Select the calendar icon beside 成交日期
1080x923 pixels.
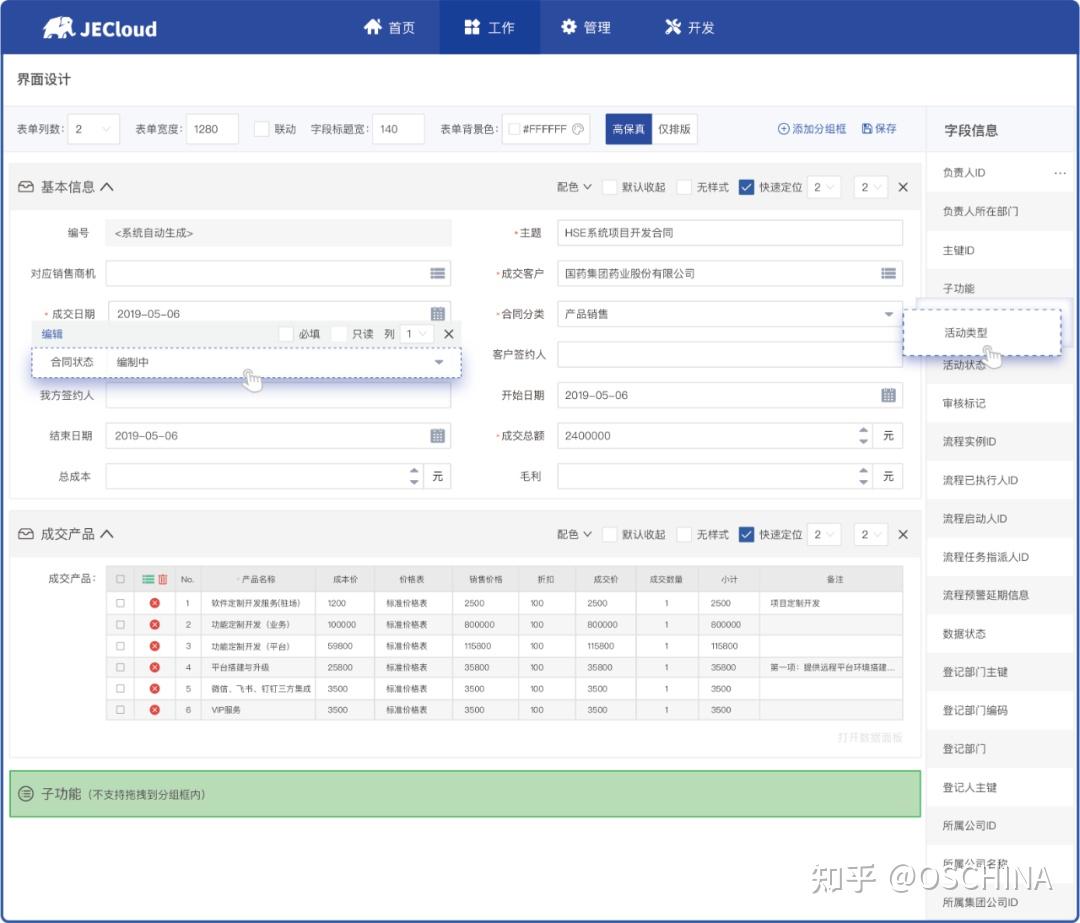click(437, 313)
